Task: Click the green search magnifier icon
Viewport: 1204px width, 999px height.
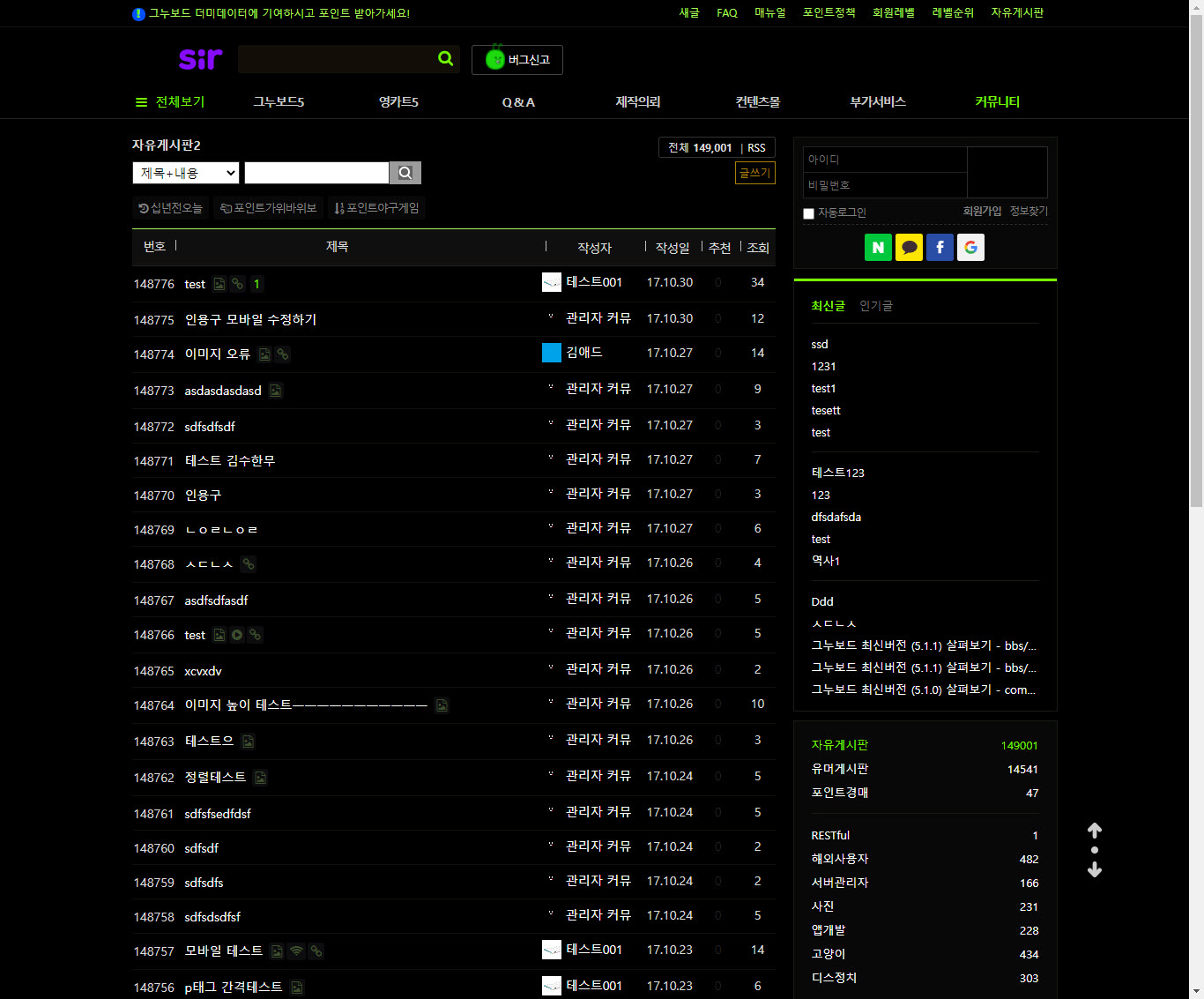Action: click(445, 59)
